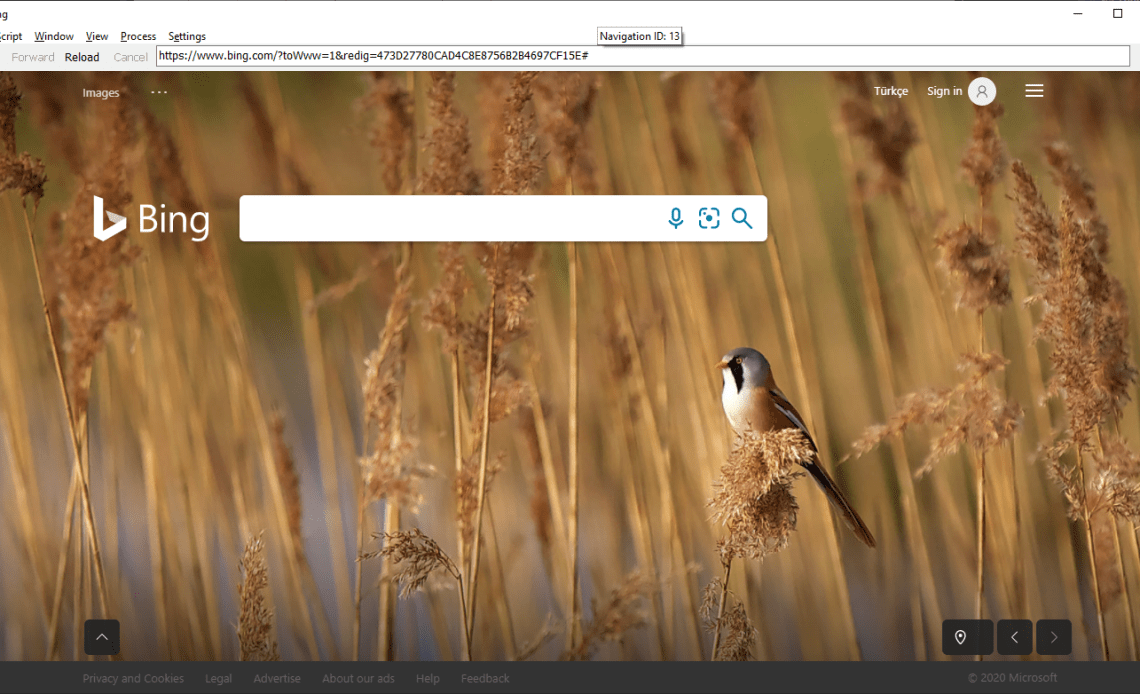Minimize the application window

click(1077, 13)
